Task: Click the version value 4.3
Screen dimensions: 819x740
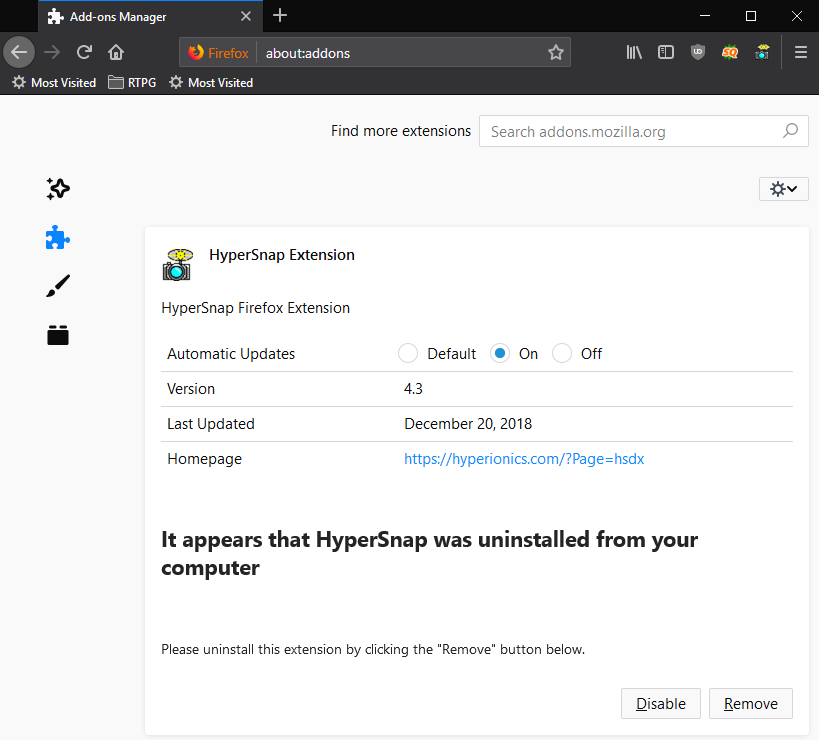Action: [x=413, y=389]
